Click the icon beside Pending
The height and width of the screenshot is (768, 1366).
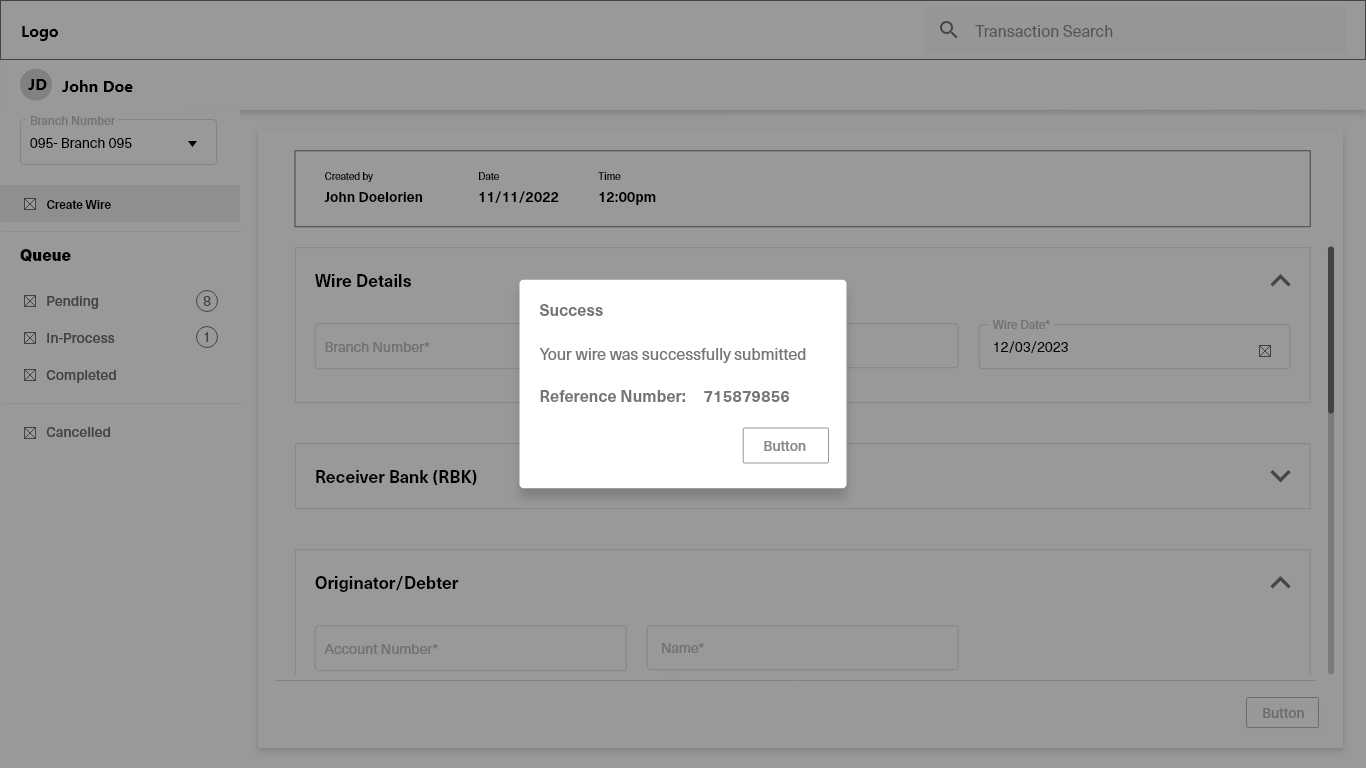30,301
